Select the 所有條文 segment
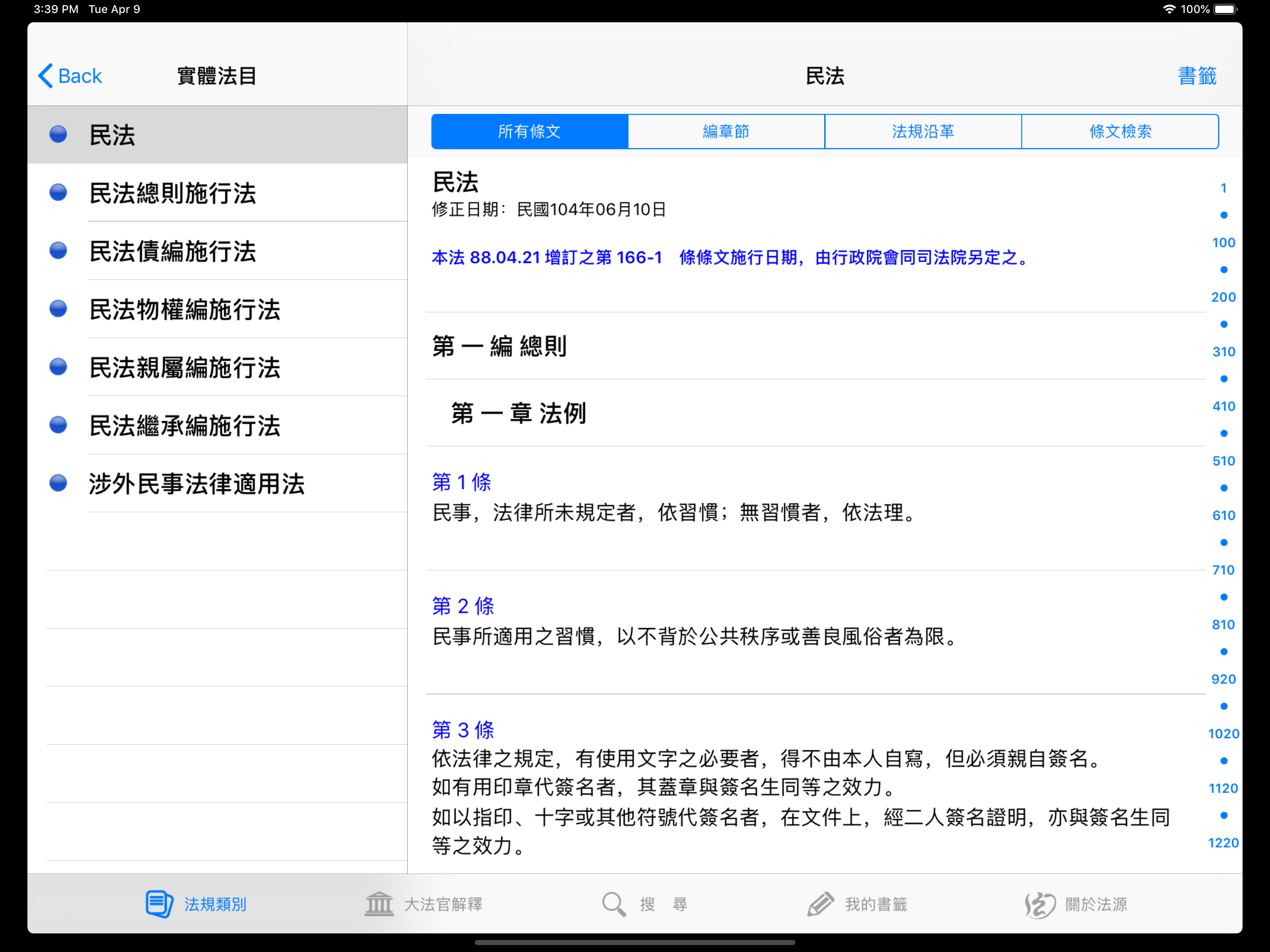Viewport: 1270px width, 952px height. (x=529, y=132)
